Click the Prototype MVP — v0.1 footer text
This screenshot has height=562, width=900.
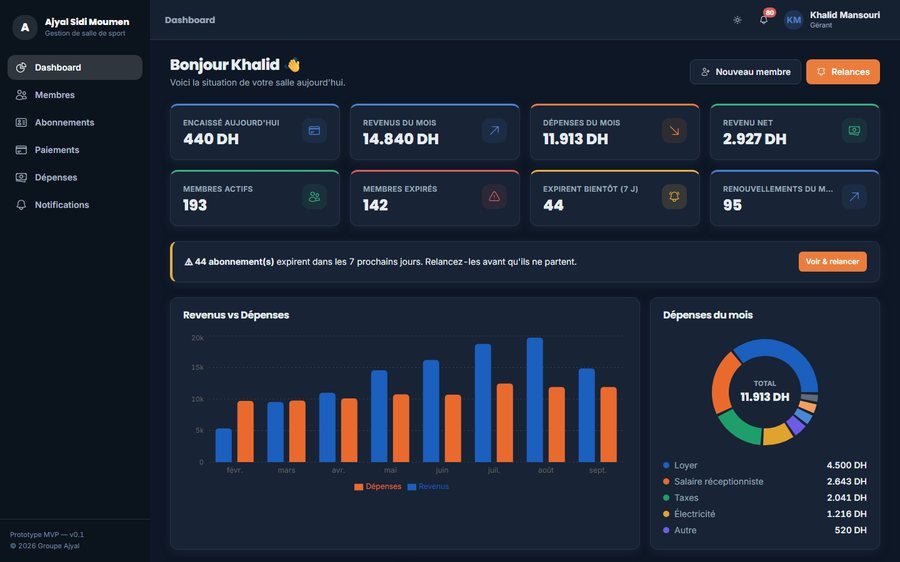pyautogui.click(x=46, y=535)
